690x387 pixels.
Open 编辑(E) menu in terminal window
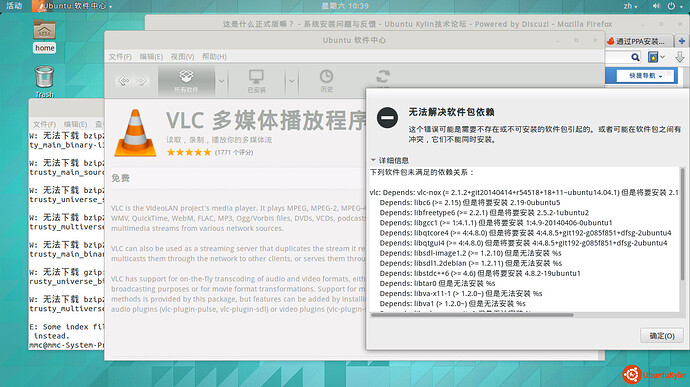tap(75, 124)
